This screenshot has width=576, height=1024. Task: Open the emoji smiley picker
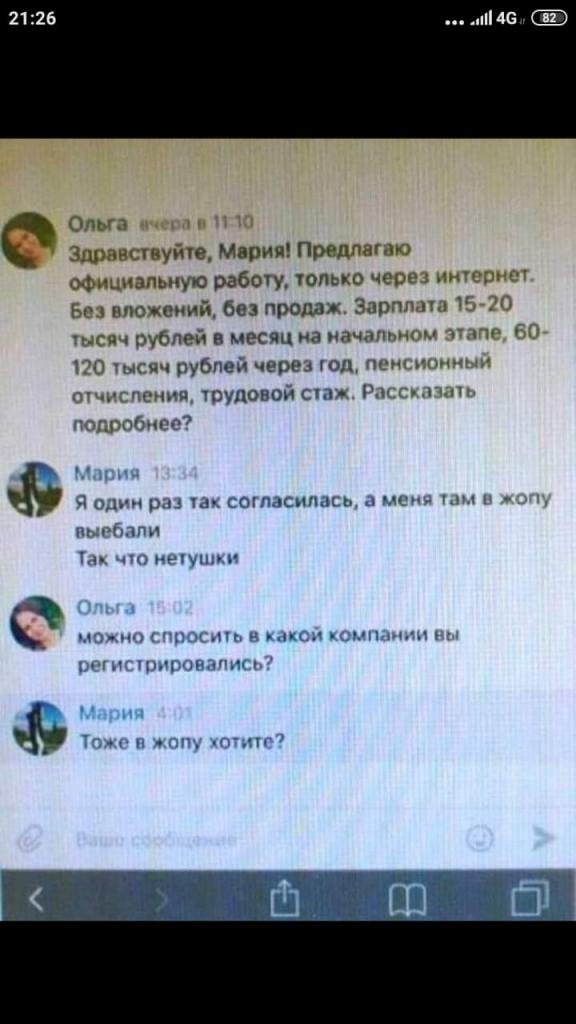pyautogui.click(x=480, y=837)
